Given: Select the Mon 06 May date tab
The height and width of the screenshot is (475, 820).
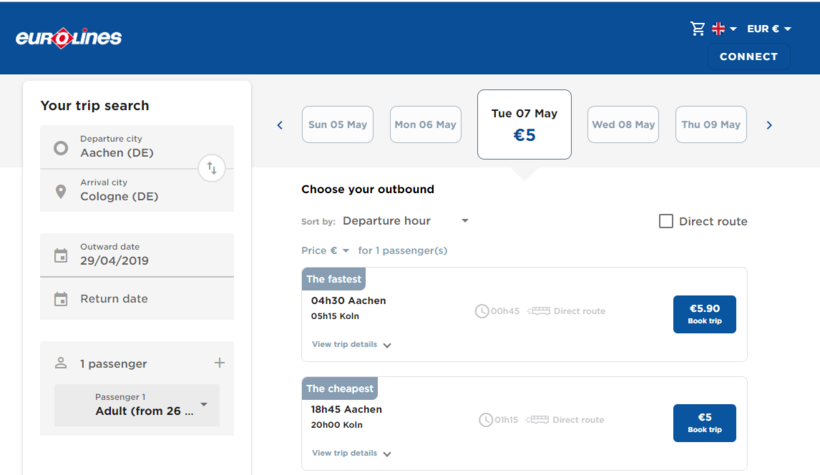Looking at the screenshot, I should tap(425, 125).
